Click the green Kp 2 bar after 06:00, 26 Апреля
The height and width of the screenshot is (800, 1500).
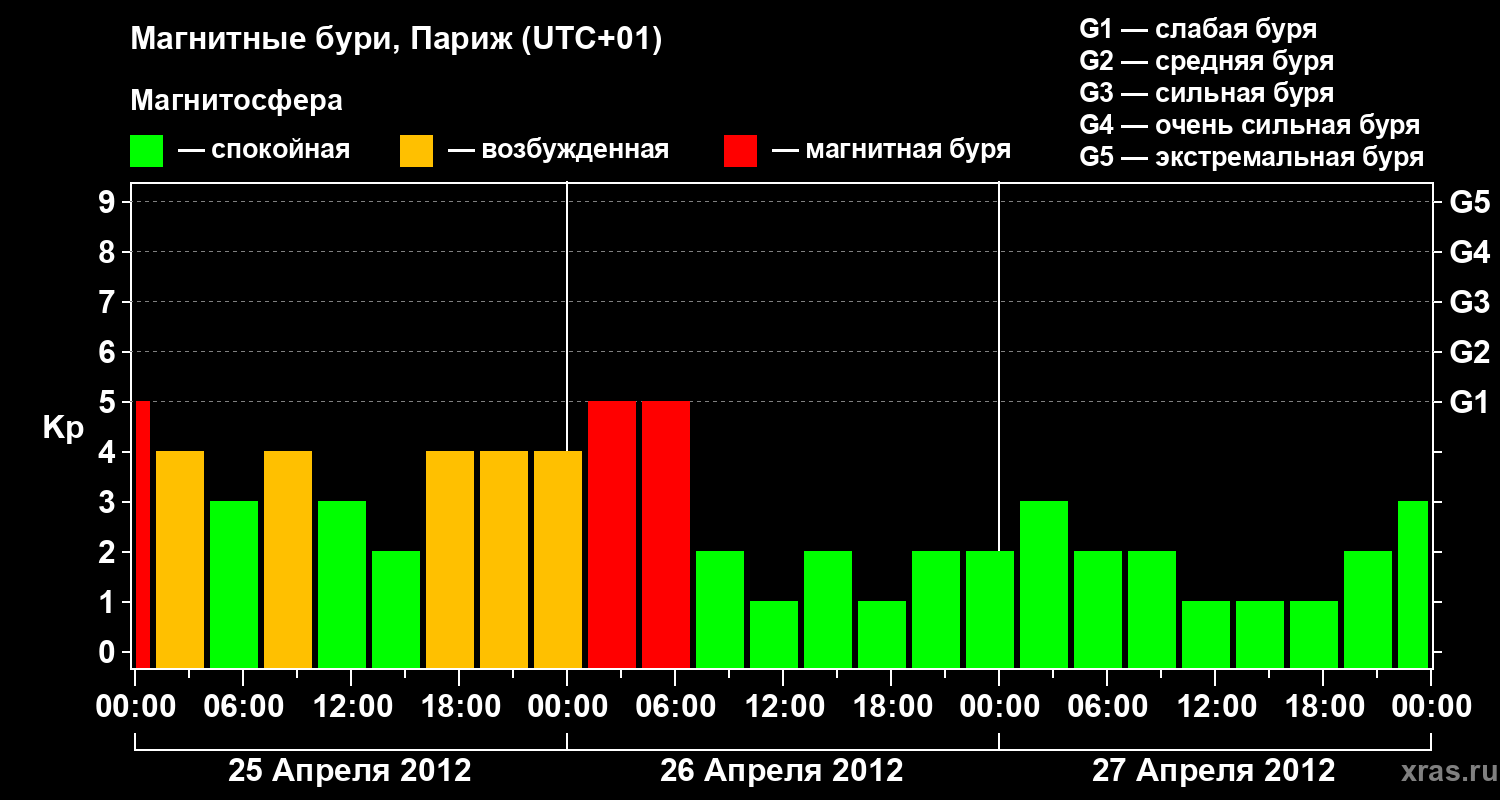coord(720,609)
